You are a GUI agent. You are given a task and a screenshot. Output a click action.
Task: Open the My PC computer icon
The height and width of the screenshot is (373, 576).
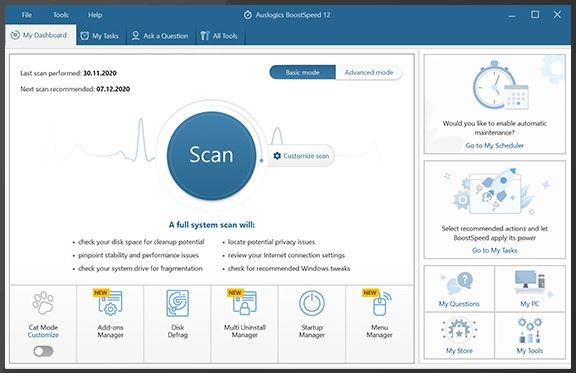tap(530, 283)
